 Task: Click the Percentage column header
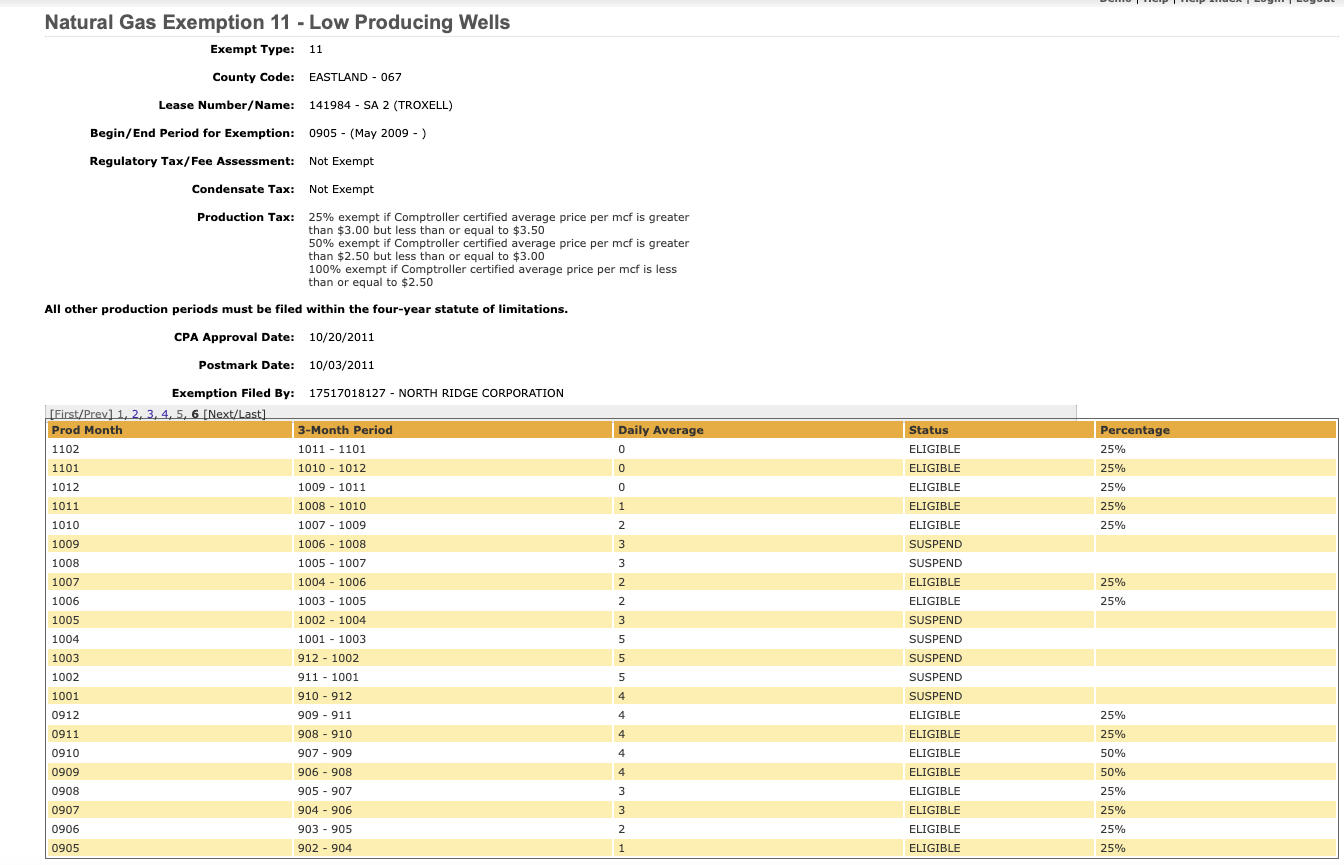click(x=1134, y=430)
